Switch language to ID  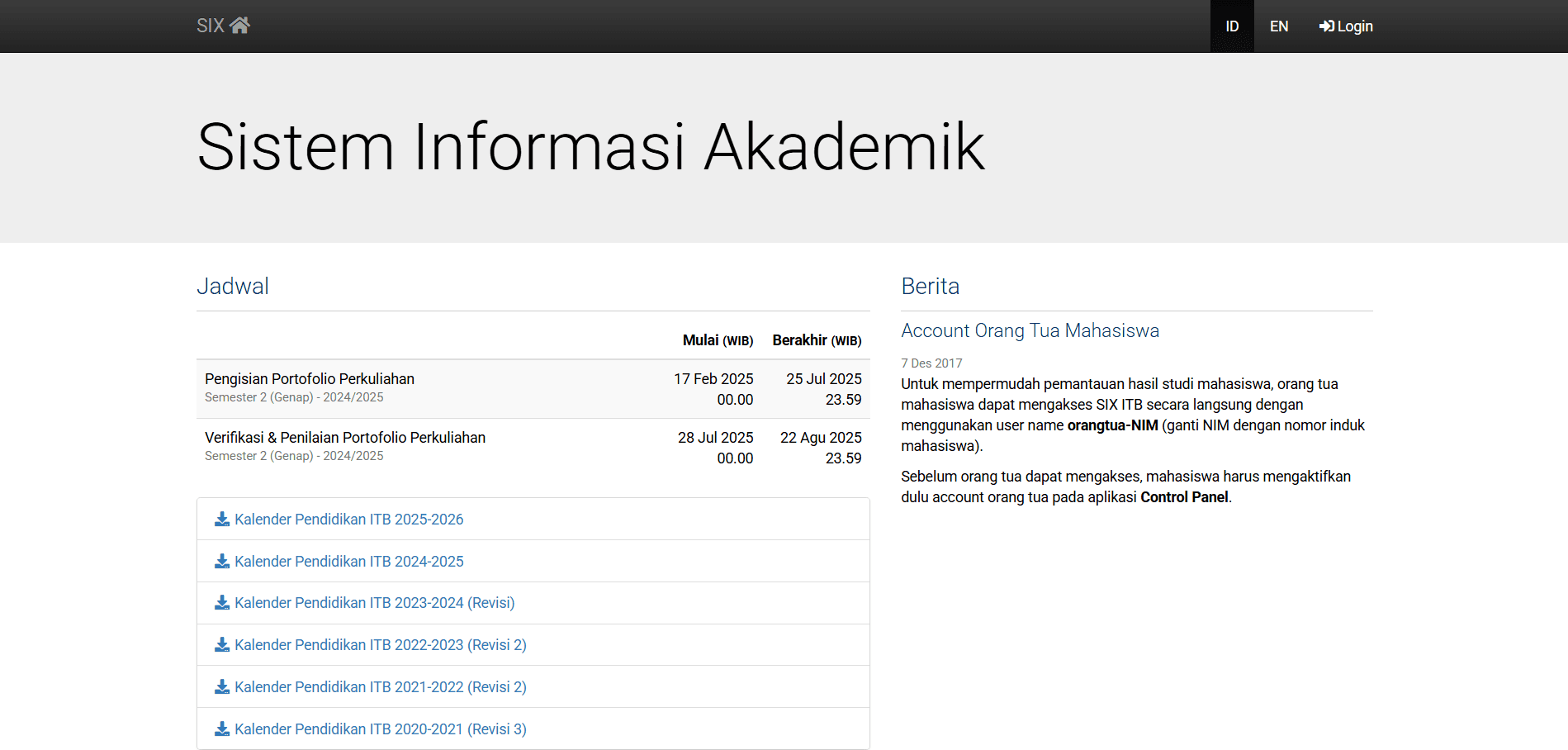click(x=1231, y=26)
